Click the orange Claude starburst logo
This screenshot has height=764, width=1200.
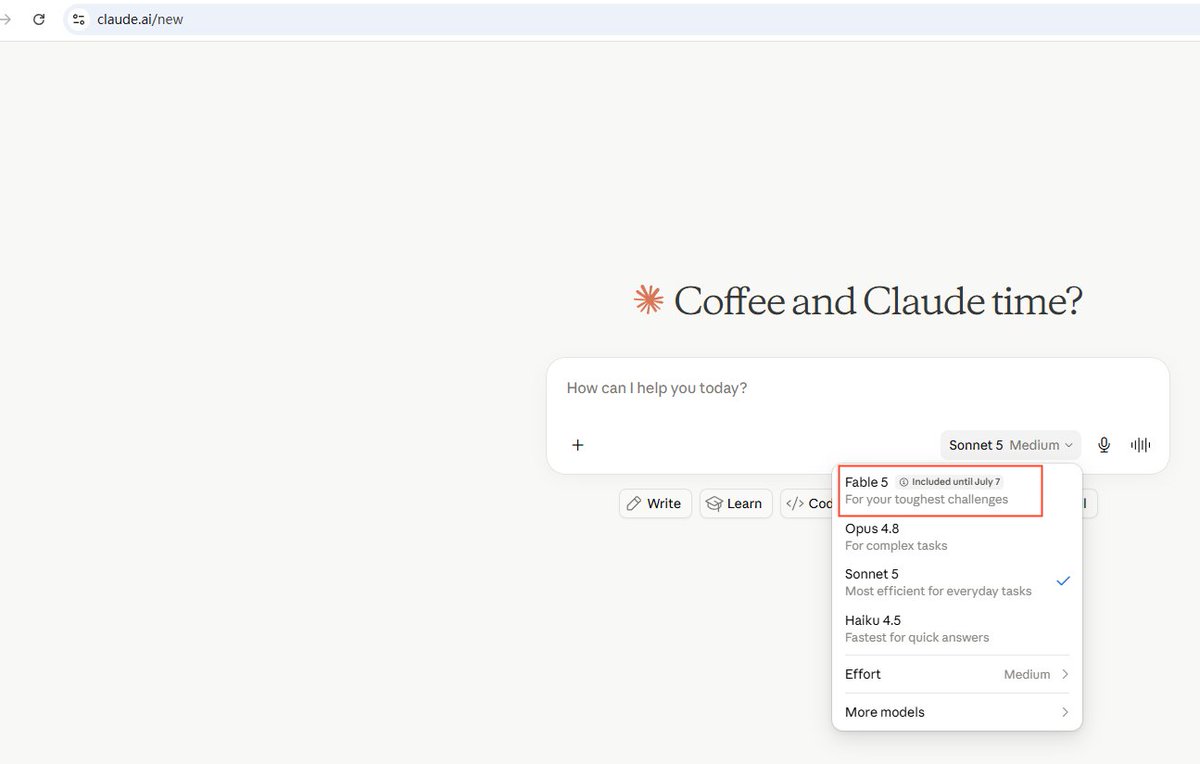click(x=648, y=300)
